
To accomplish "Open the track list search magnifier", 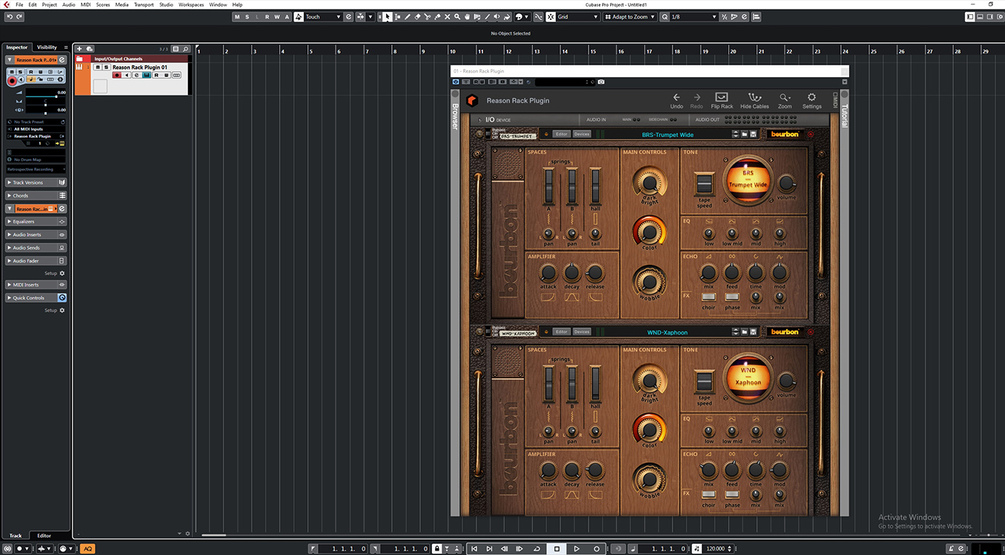I will (185, 49).
